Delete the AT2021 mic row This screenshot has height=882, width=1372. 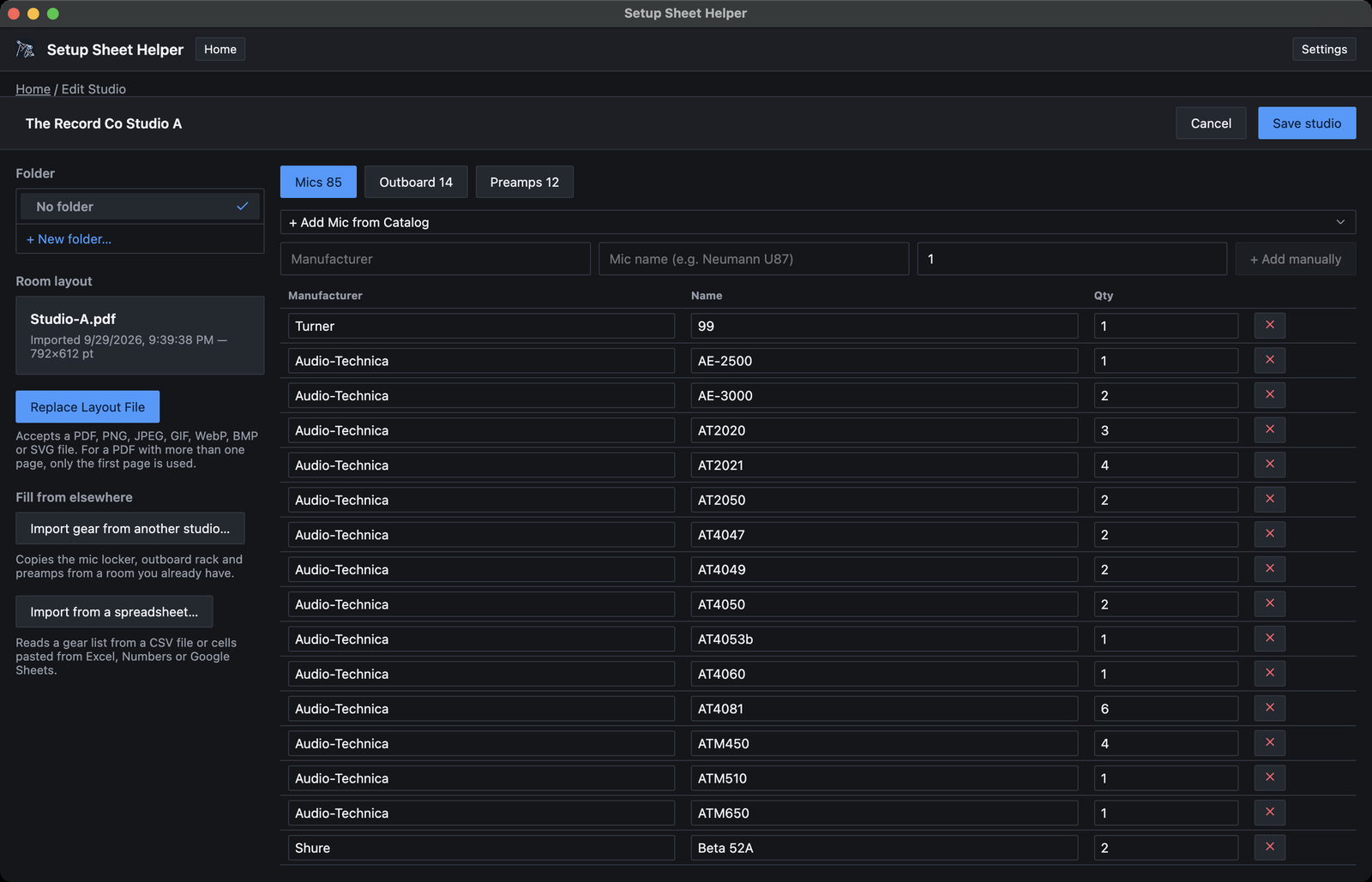point(1269,465)
